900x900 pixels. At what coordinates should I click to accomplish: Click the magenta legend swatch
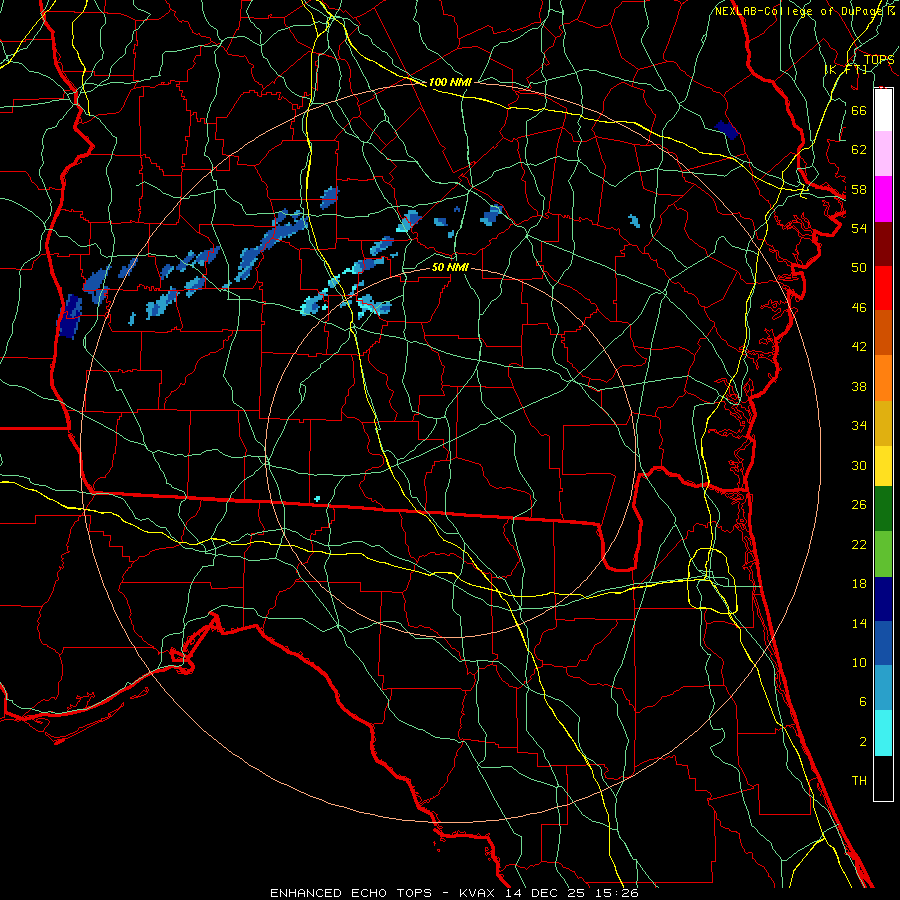pyautogui.click(x=883, y=199)
